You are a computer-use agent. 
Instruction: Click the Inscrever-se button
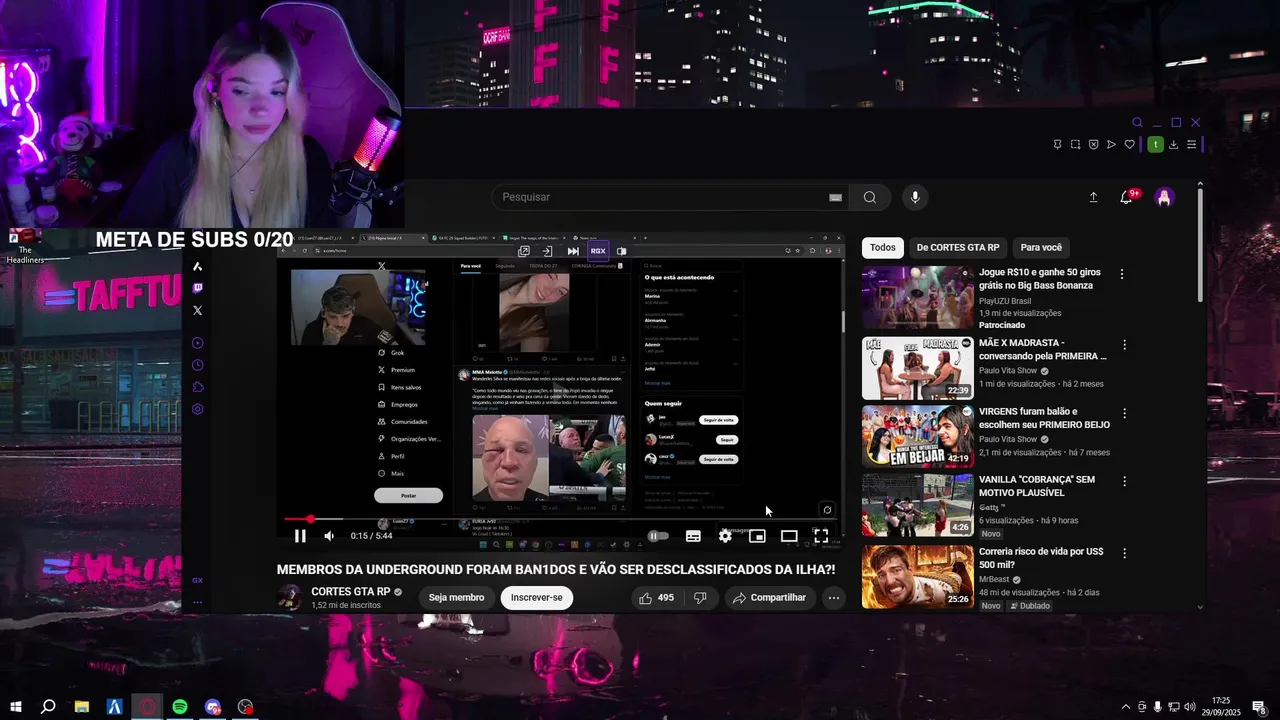[536, 598]
